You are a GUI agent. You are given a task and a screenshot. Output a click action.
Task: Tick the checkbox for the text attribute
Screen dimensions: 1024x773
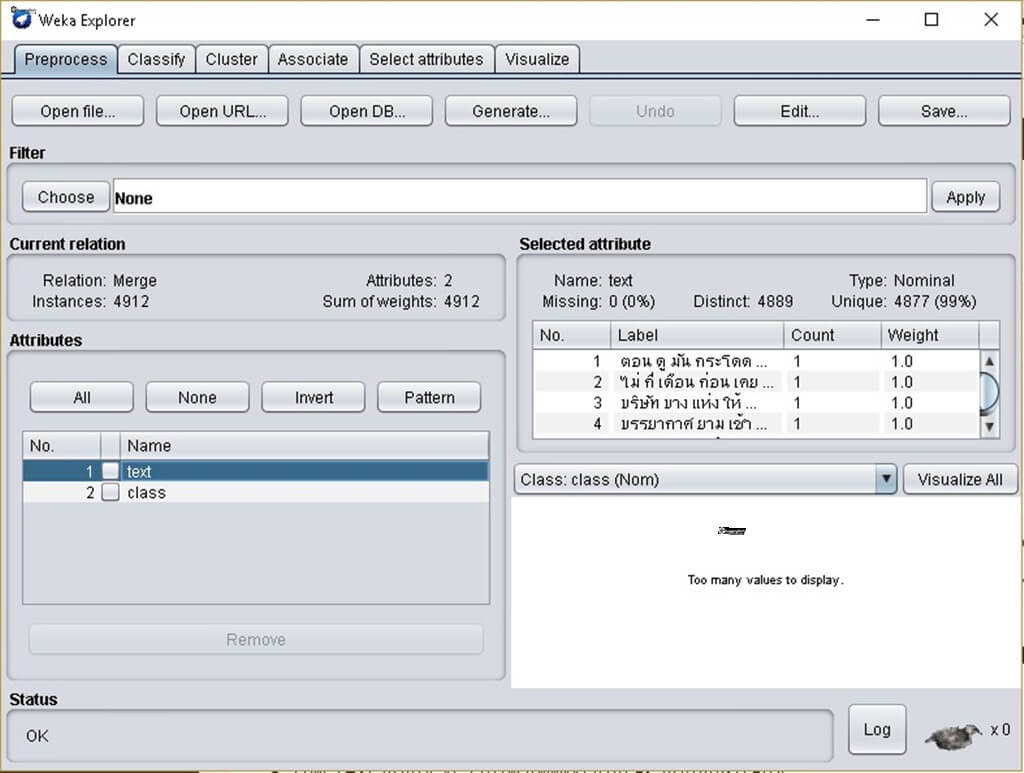pyautogui.click(x=110, y=471)
